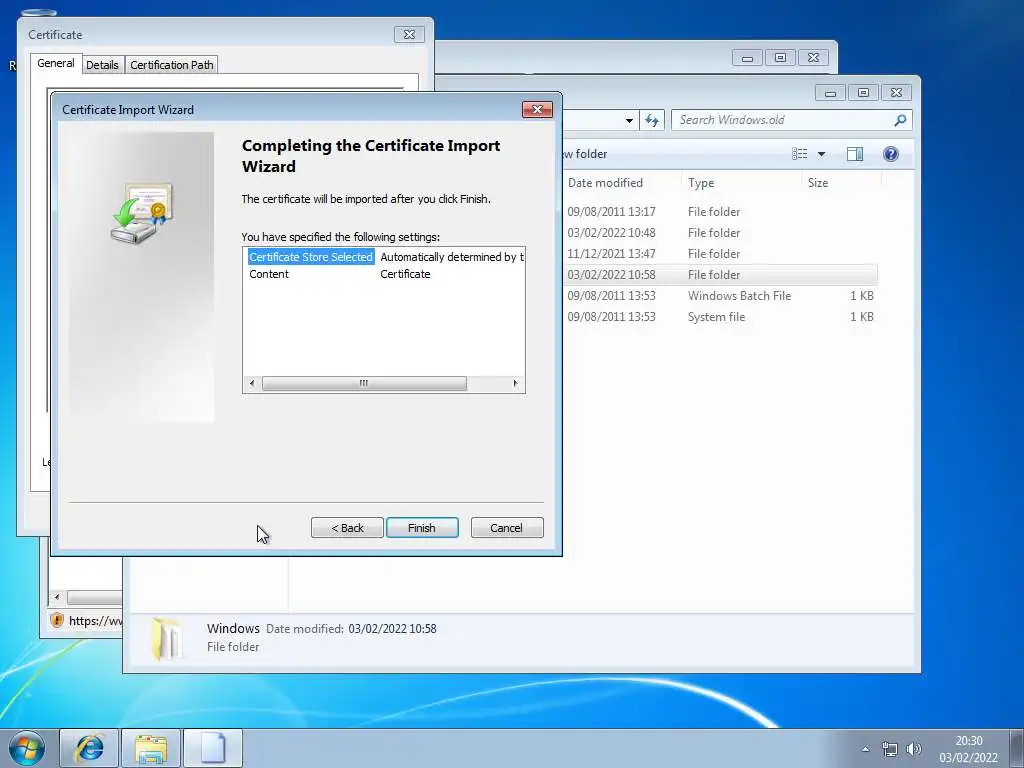This screenshot has width=1024, height=768.
Task: Select the Certificate Store Selected row
Action: point(385,257)
